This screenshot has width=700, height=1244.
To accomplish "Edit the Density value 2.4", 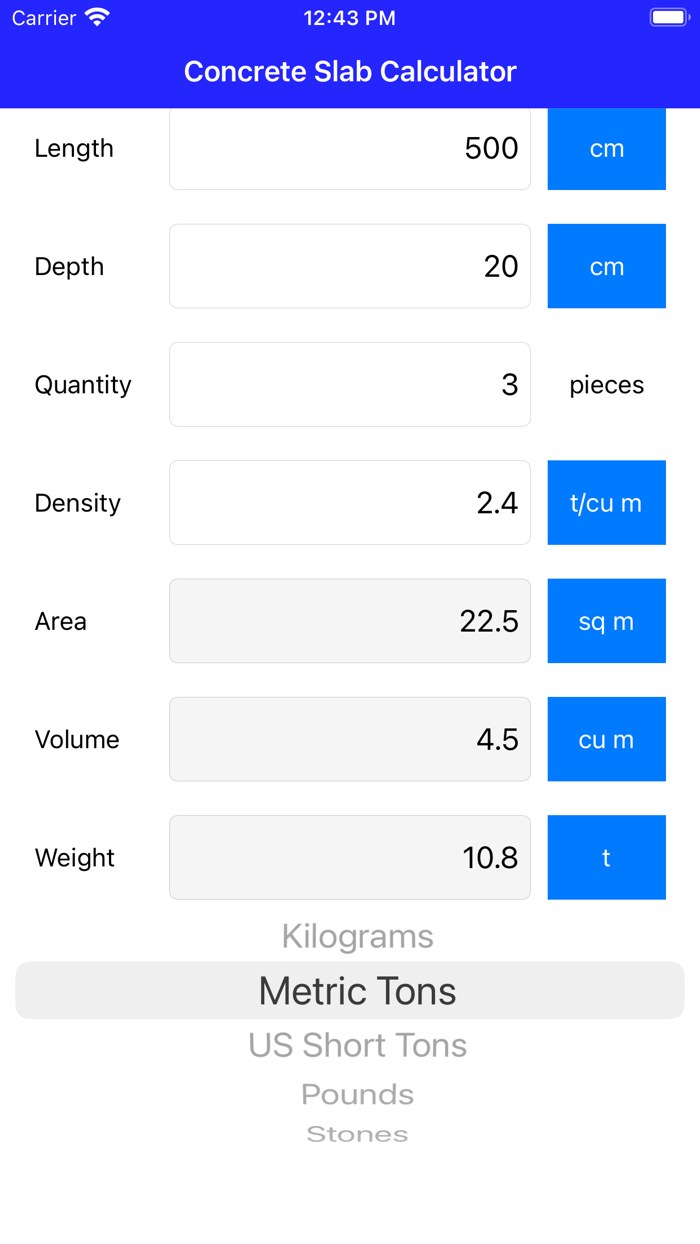I will point(350,502).
